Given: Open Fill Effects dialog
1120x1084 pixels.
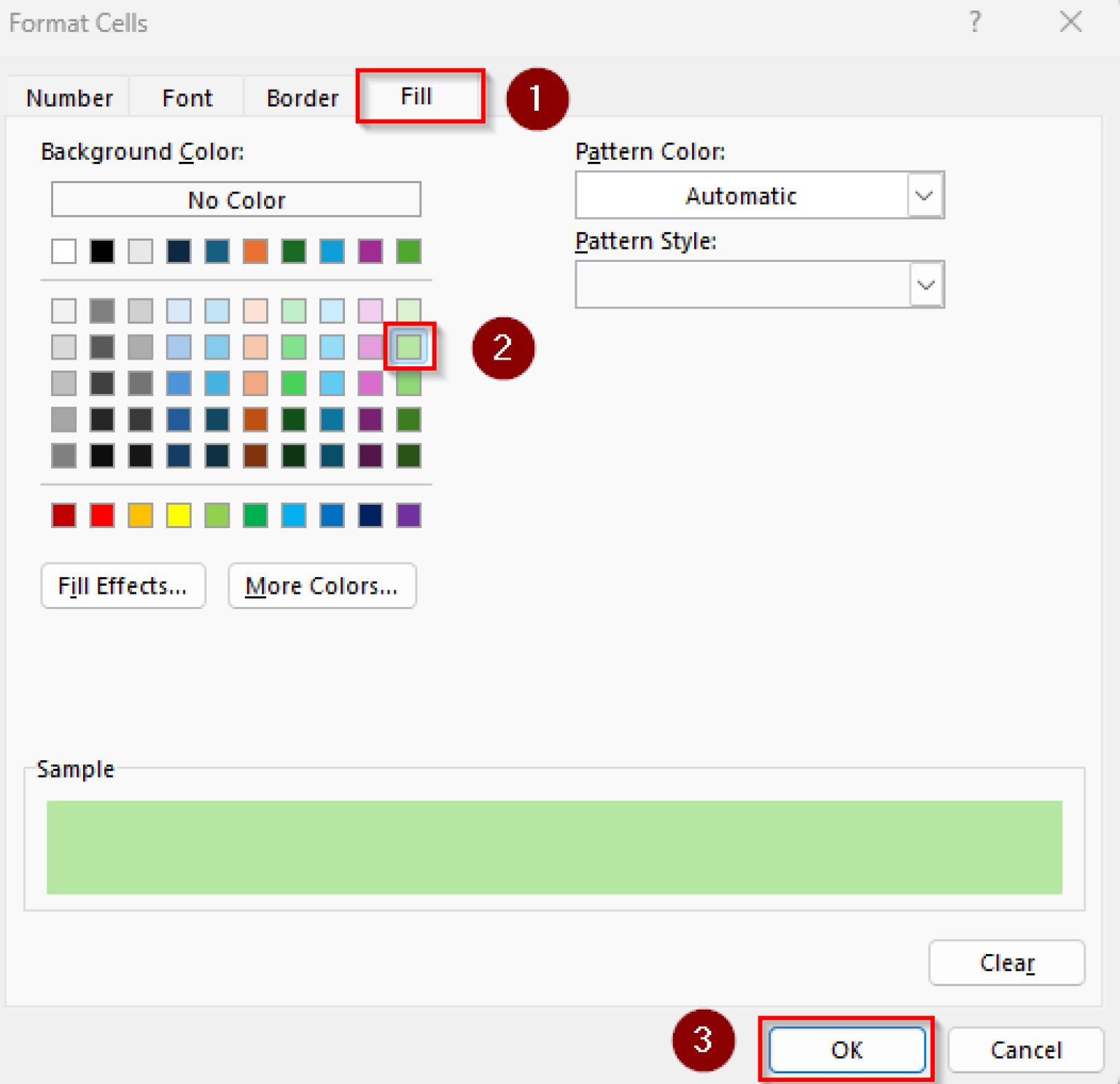Looking at the screenshot, I should tap(122, 585).
